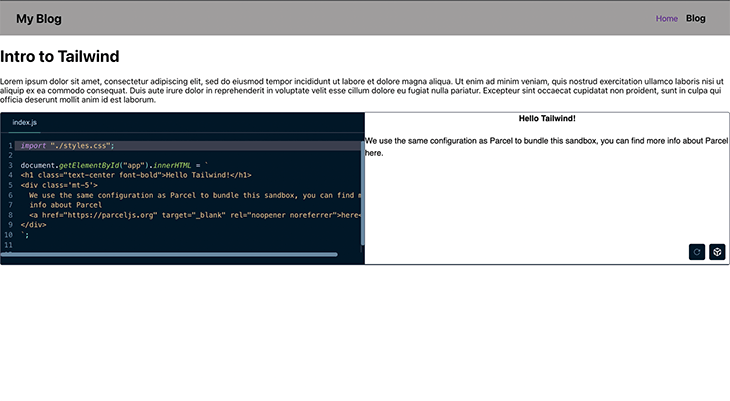Screen dimensions: 730x401
Task: Click the editor's horizontal scrollbar
Action: (169, 254)
